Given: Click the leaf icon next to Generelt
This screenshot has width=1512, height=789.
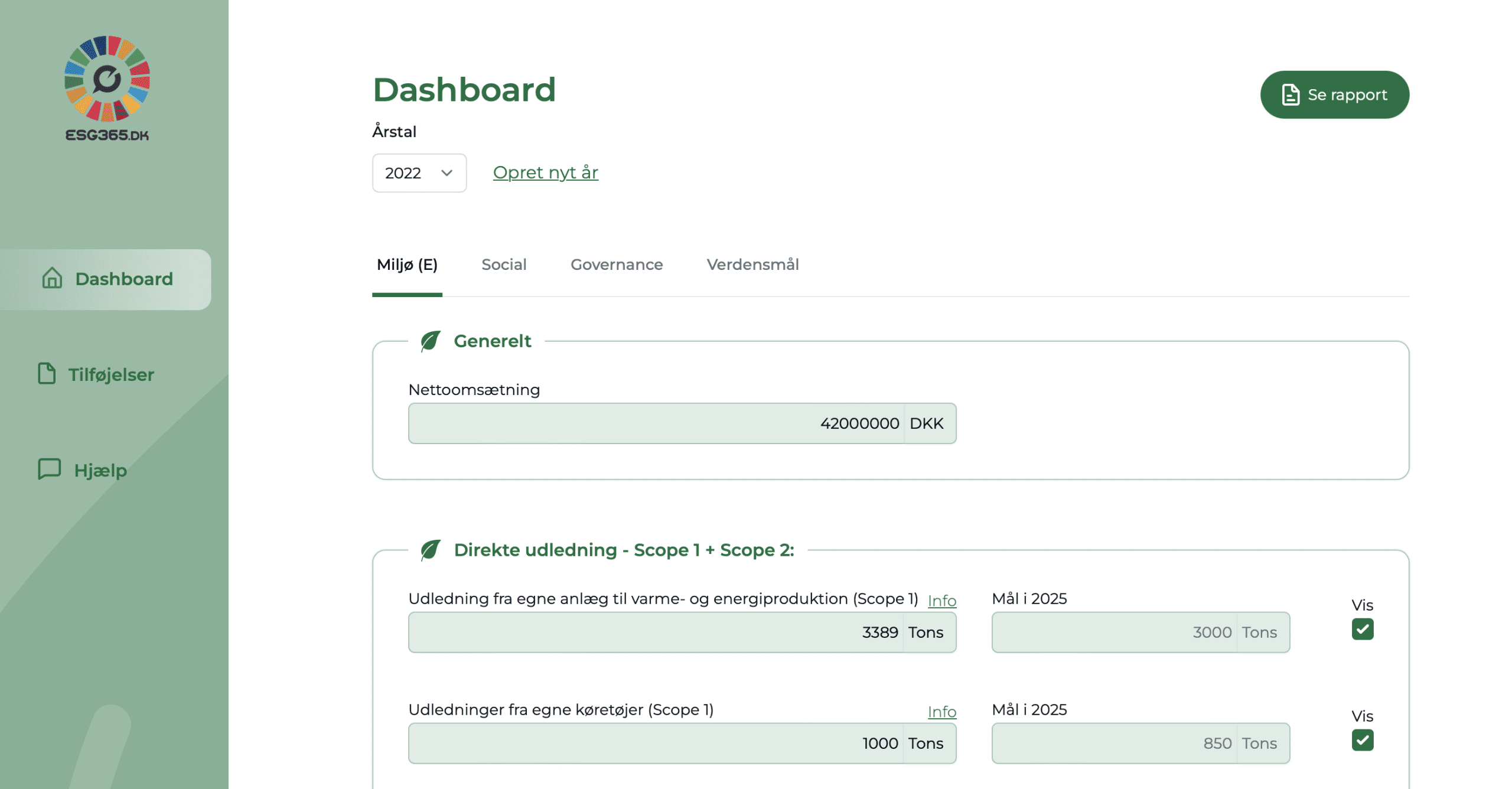Looking at the screenshot, I should pyautogui.click(x=431, y=340).
